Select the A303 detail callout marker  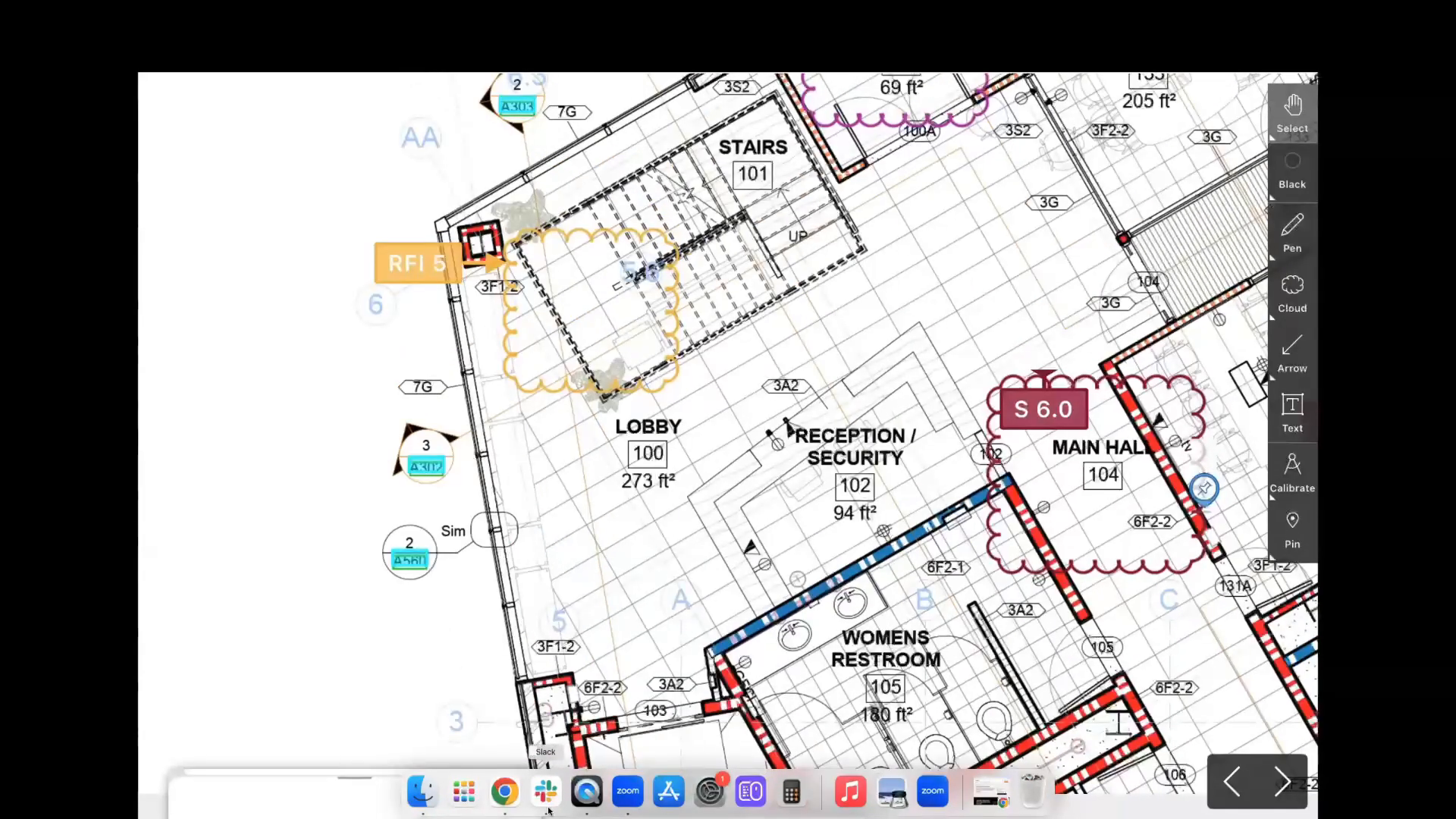point(516,105)
